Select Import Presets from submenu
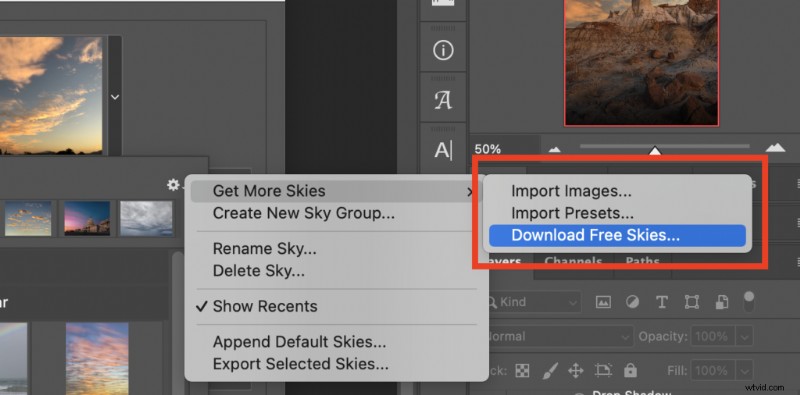 [x=617, y=213]
